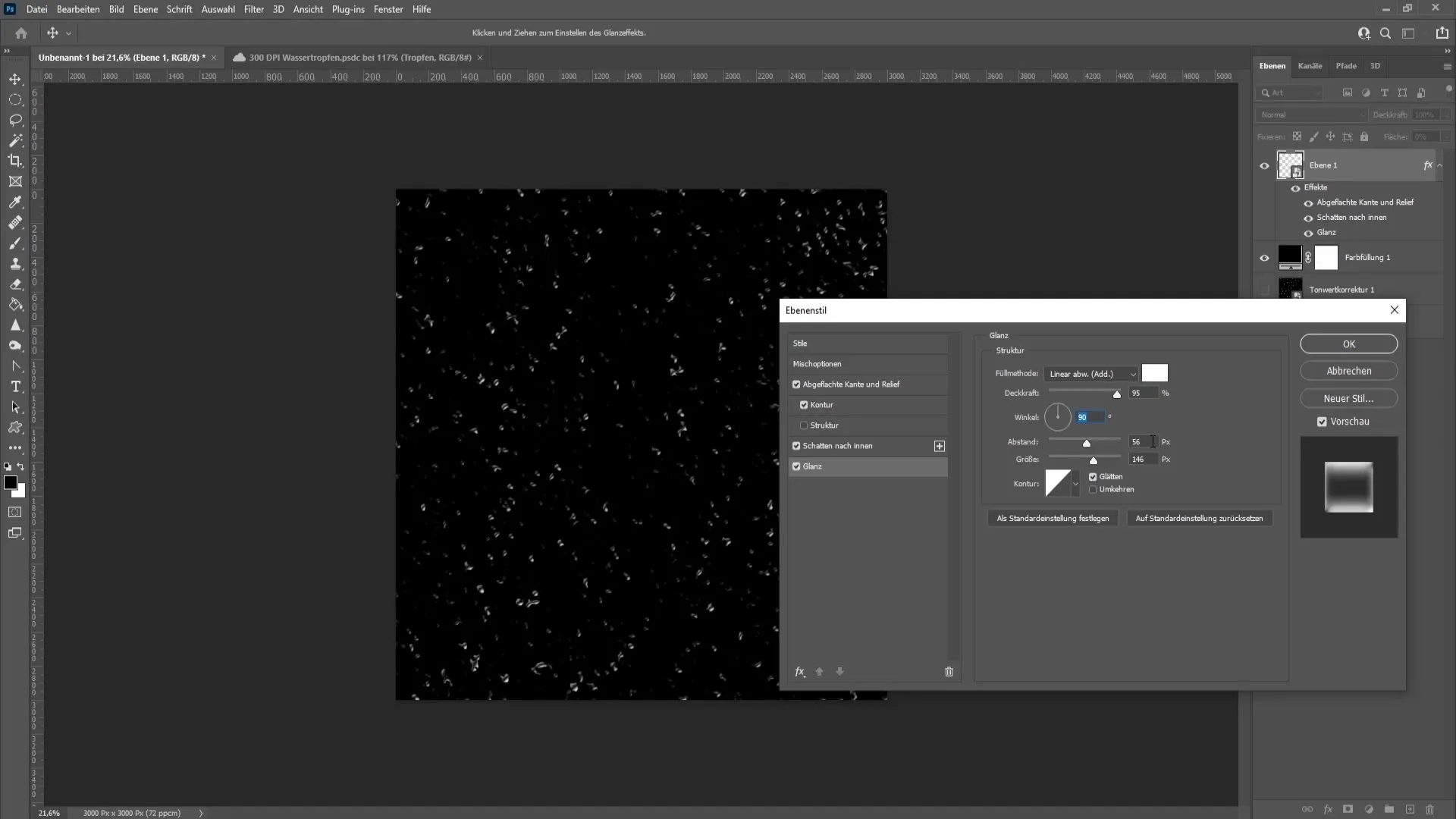Screen dimensions: 1456x819
Task: Click Auf Standardeinstellung zurücksetzen
Action: [1199, 519]
